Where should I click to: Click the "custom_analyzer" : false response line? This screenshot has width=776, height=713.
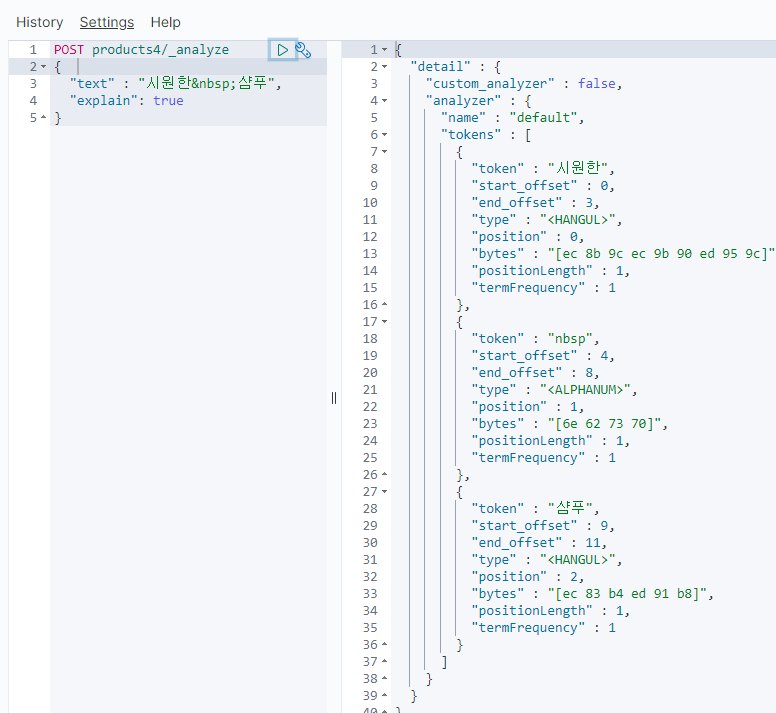[x=527, y=84]
